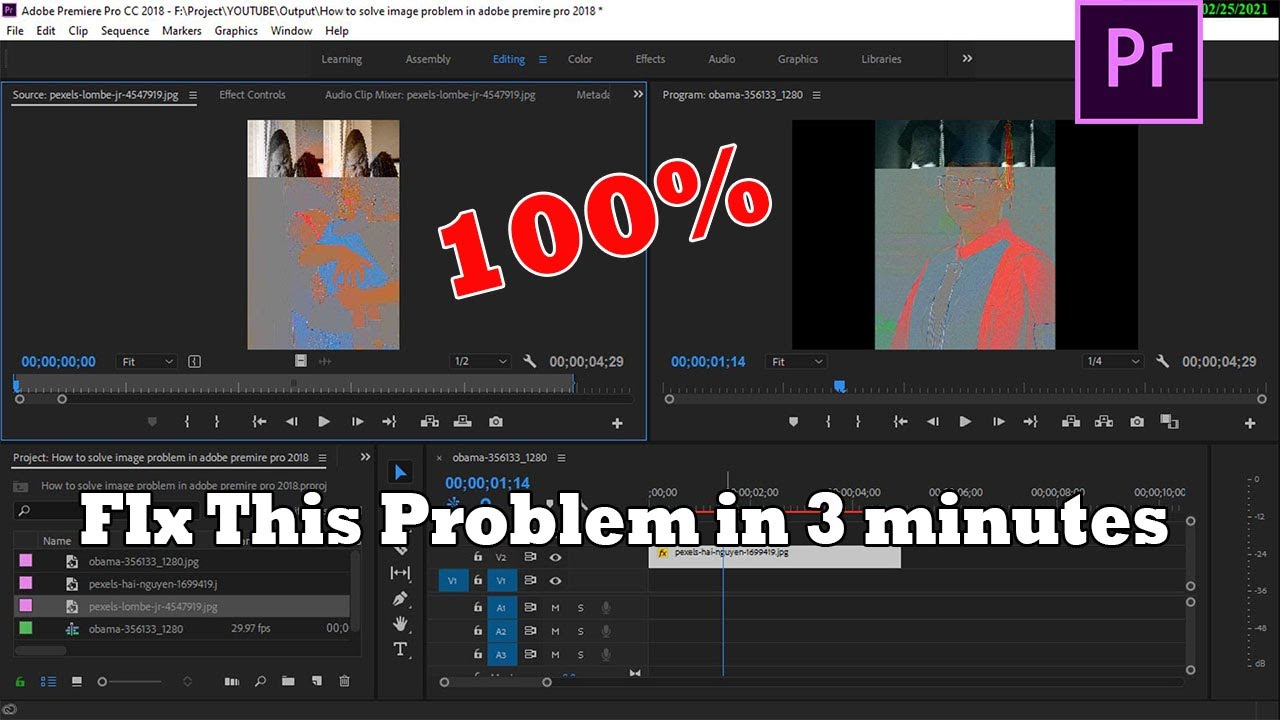
Task: Click Automate to Sequence icon
Action: click(232, 681)
